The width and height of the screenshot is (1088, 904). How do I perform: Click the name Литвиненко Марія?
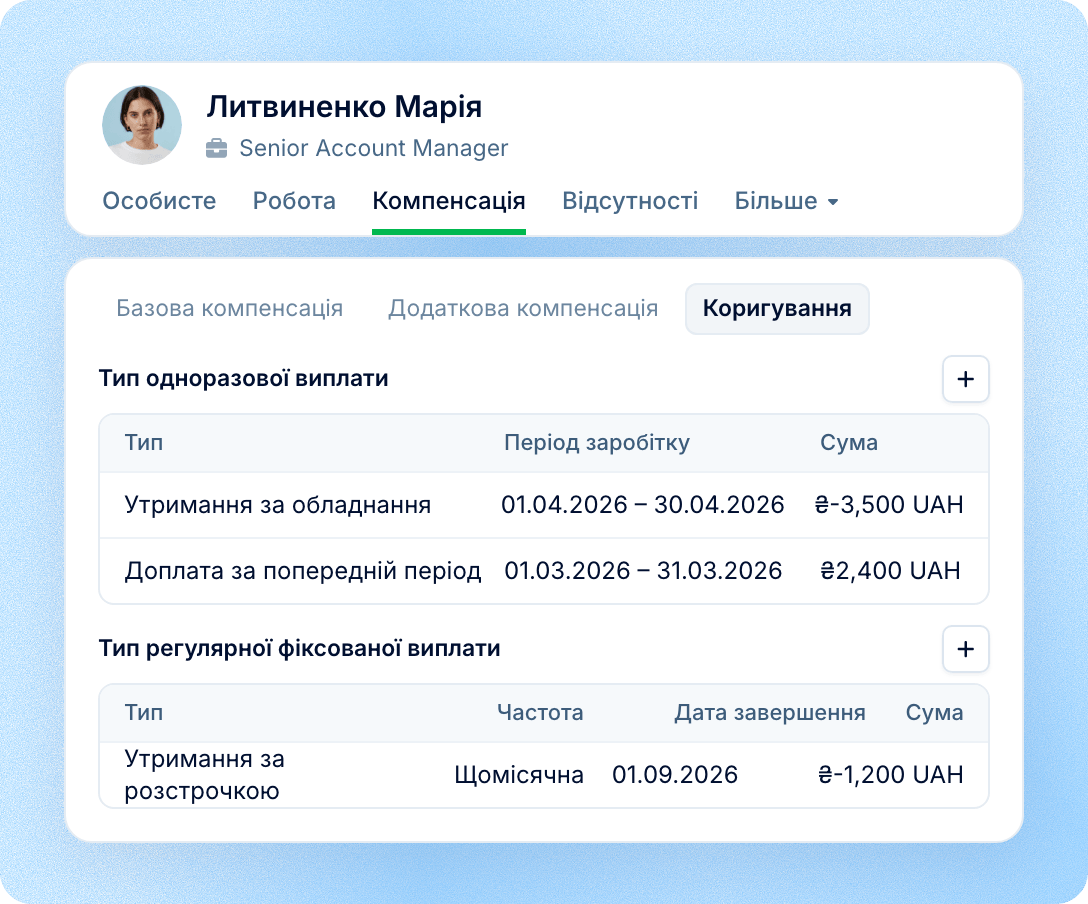pyautogui.click(x=344, y=107)
